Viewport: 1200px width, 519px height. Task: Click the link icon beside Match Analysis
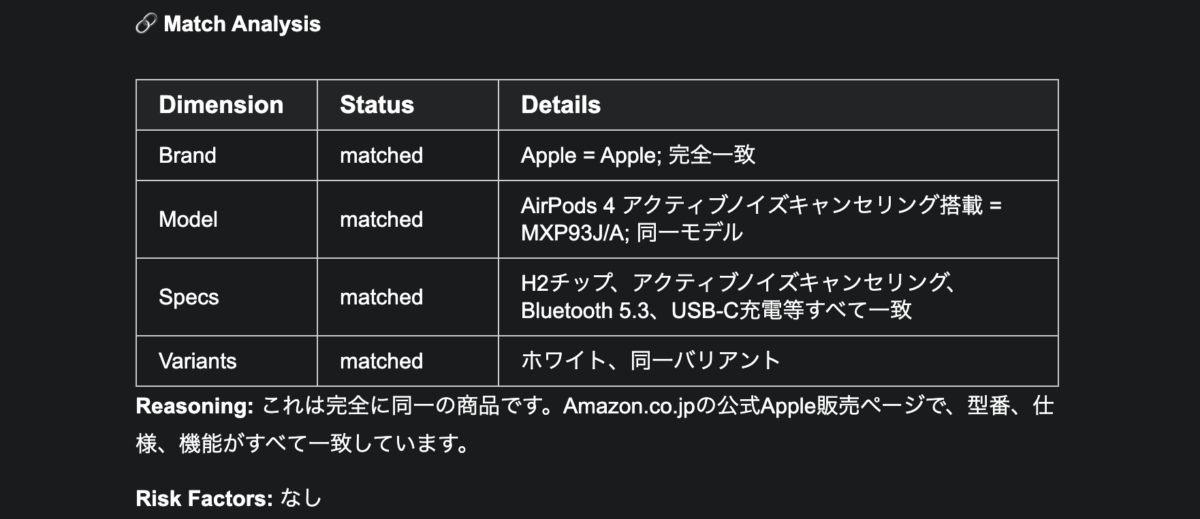tap(146, 25)
